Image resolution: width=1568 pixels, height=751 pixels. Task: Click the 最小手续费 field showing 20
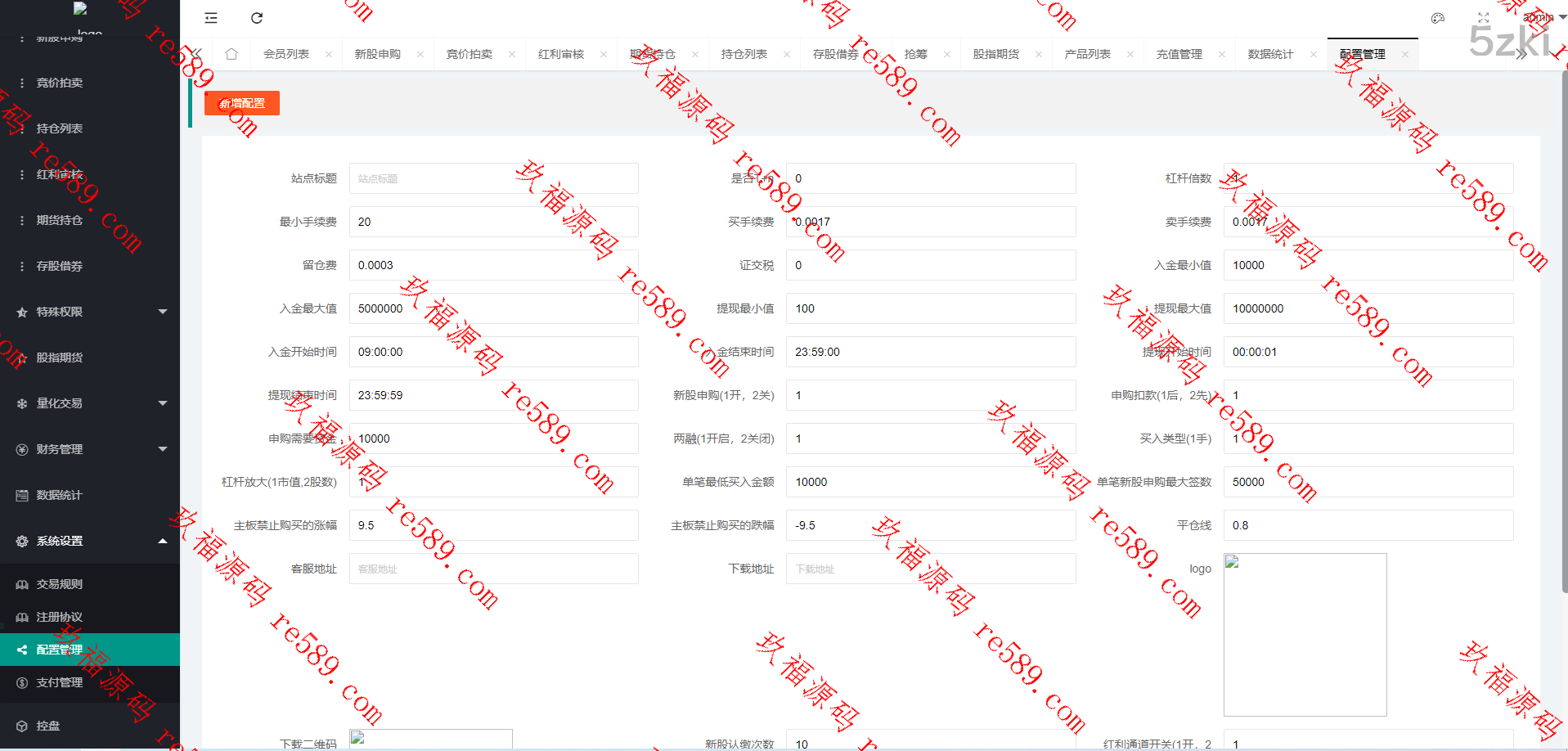point(494,222)
